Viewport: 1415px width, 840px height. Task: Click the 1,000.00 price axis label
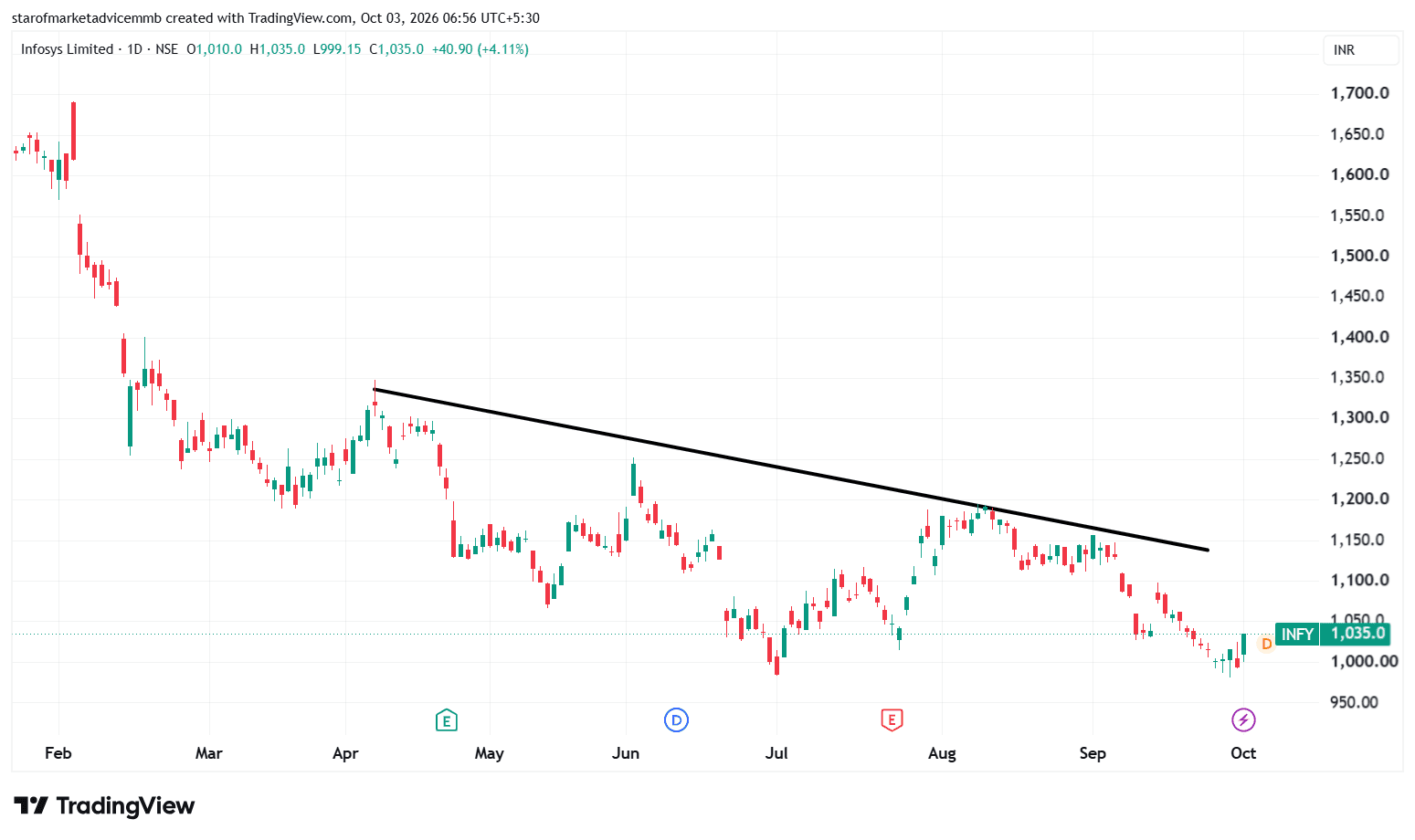tap(1364, 661)
